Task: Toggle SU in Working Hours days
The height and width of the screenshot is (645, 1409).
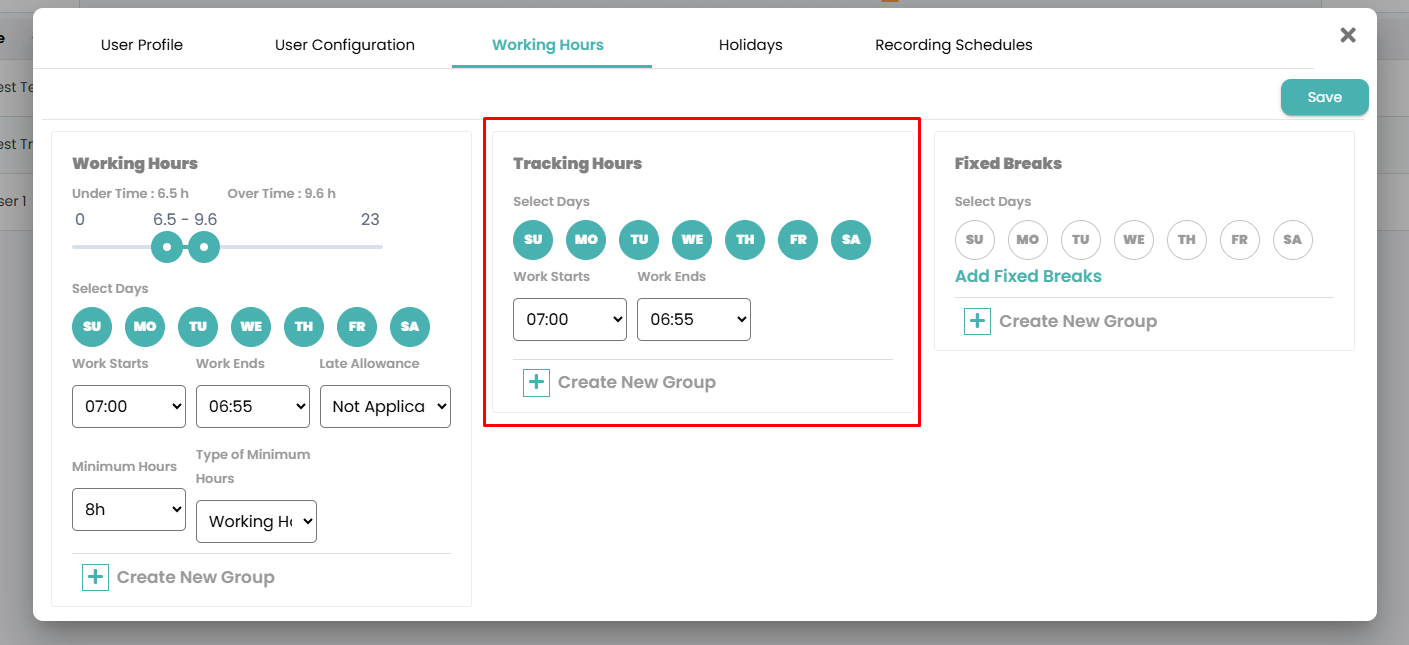Action: [92, 327]
